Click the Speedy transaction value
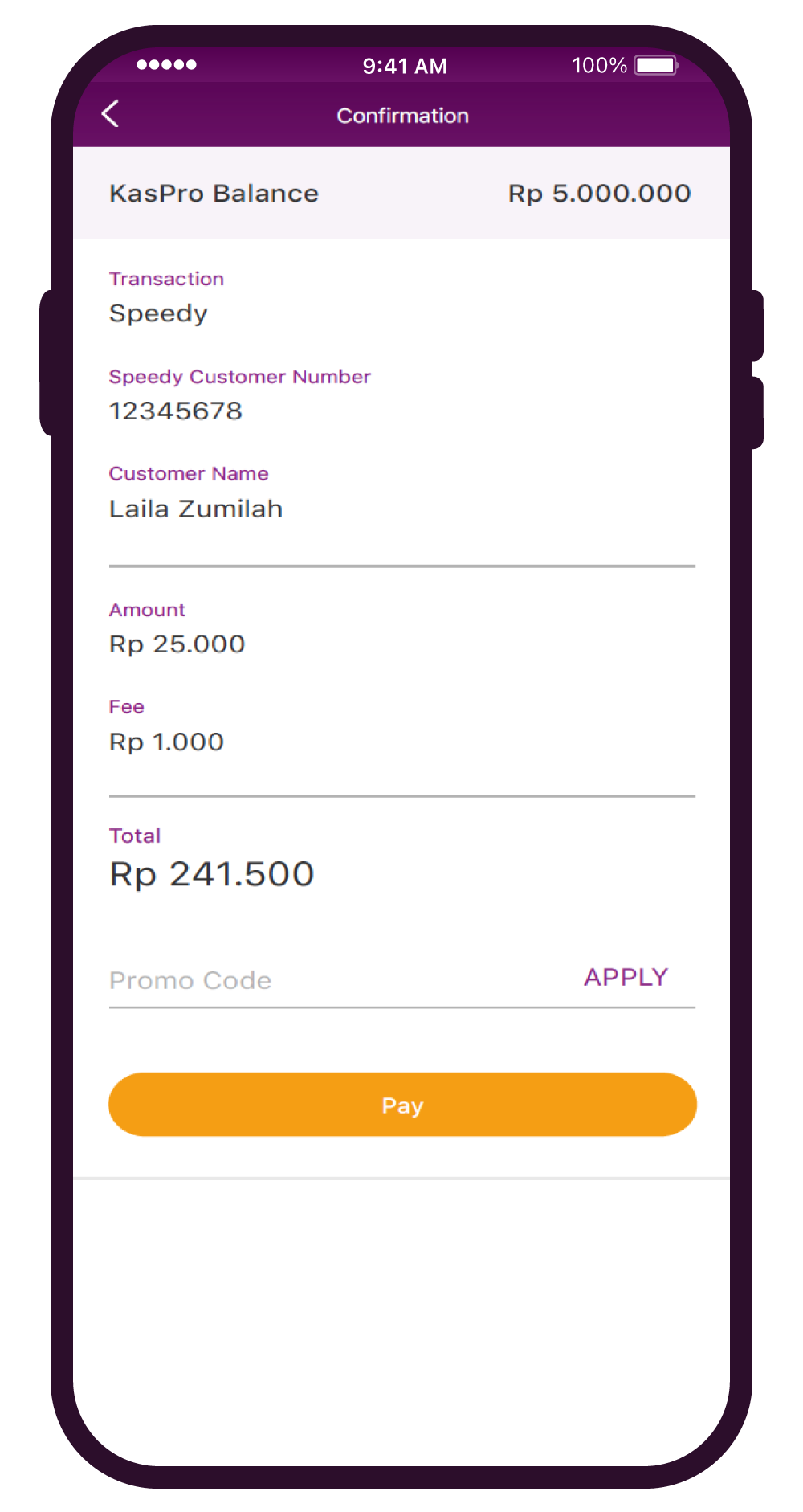Screen dimensions: 803x1512 coord(158,313)
